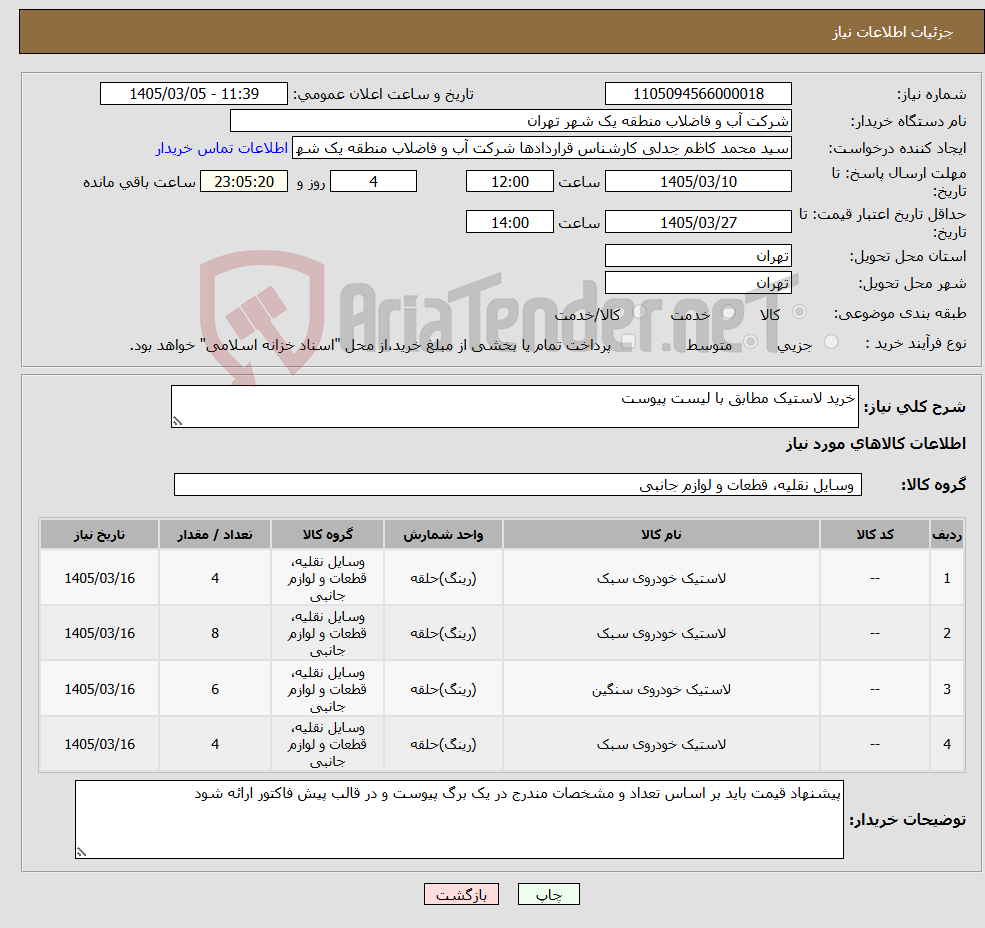Click the buyer notes text area
Screen dimensions: 985x928
click(x=459, y=819)
